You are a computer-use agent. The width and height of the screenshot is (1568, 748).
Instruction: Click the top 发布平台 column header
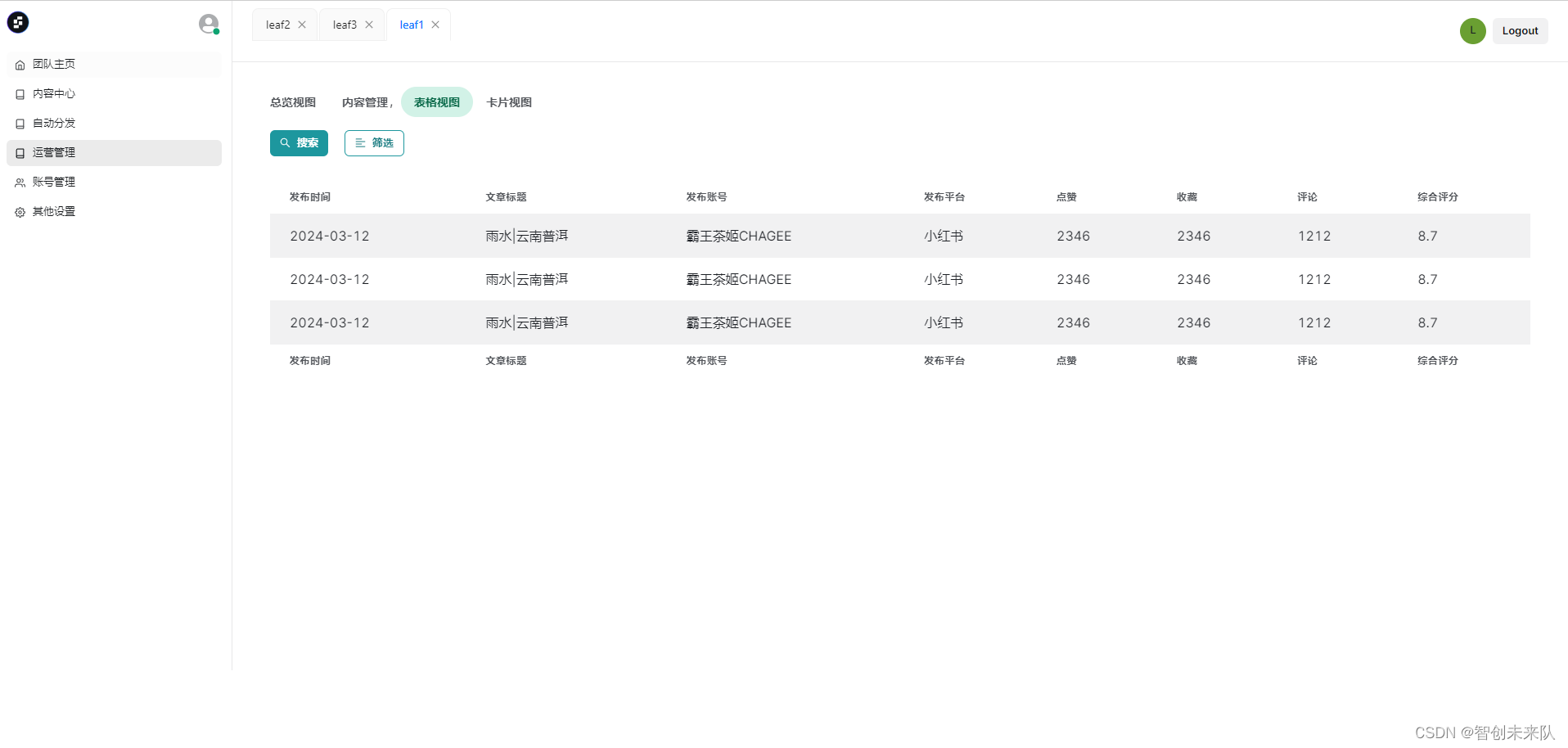[944, 197]
